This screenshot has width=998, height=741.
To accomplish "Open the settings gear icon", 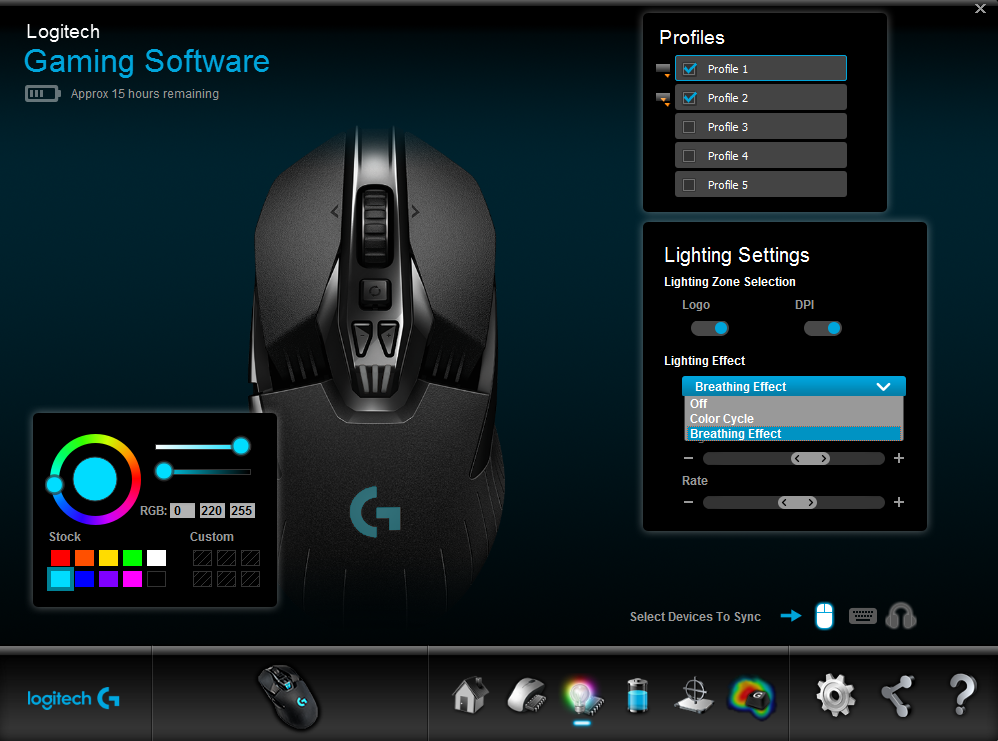I will point(836,696).
